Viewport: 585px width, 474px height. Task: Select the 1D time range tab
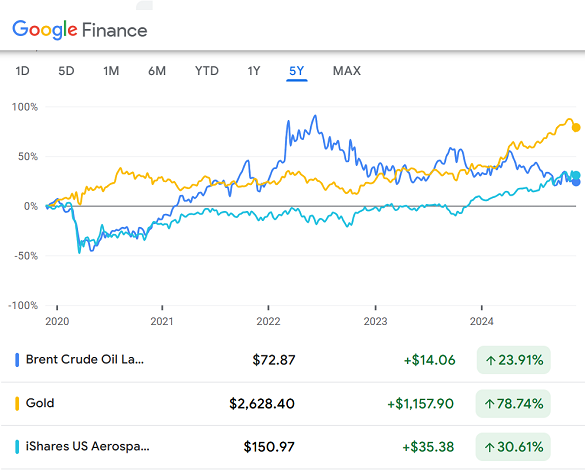[22, 71]
